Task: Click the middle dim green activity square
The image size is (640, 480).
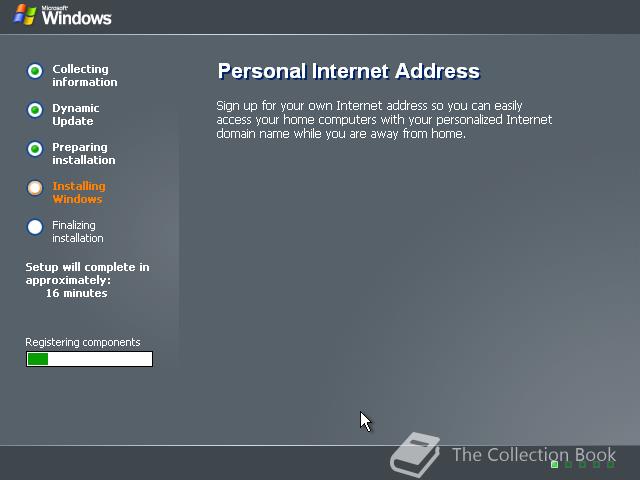Action: pyautogui.click(x=582, y=464)
